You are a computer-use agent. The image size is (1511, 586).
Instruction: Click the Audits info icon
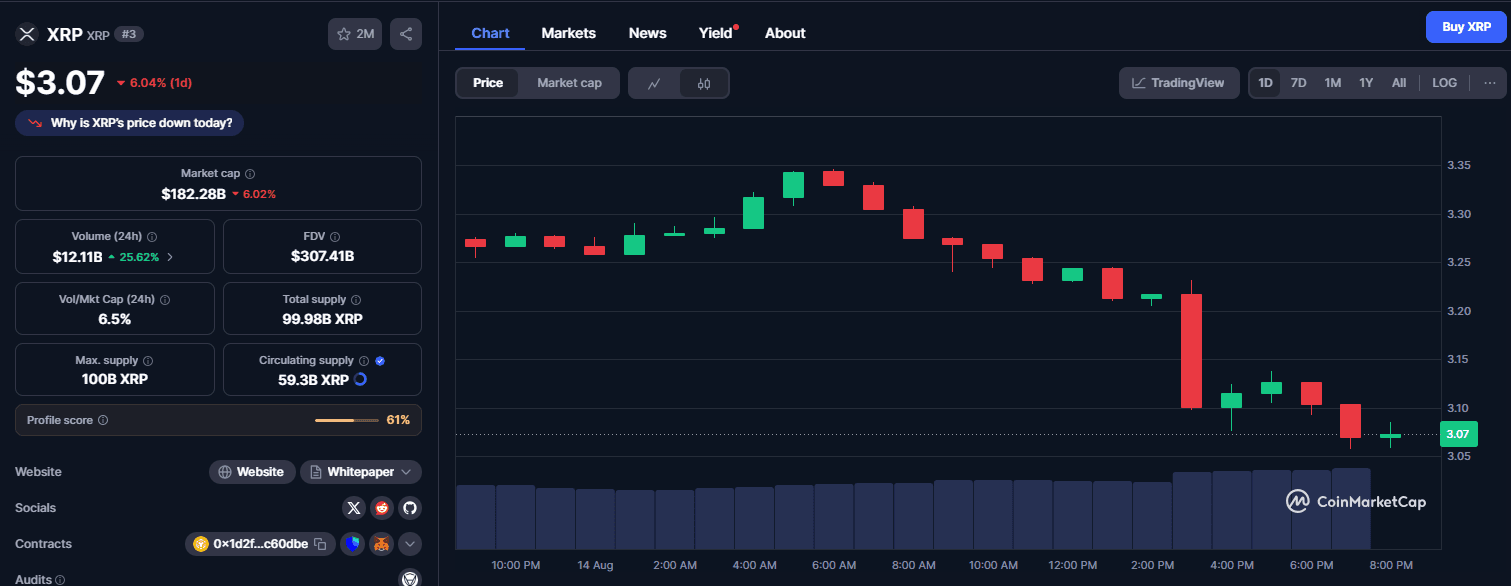59,580
